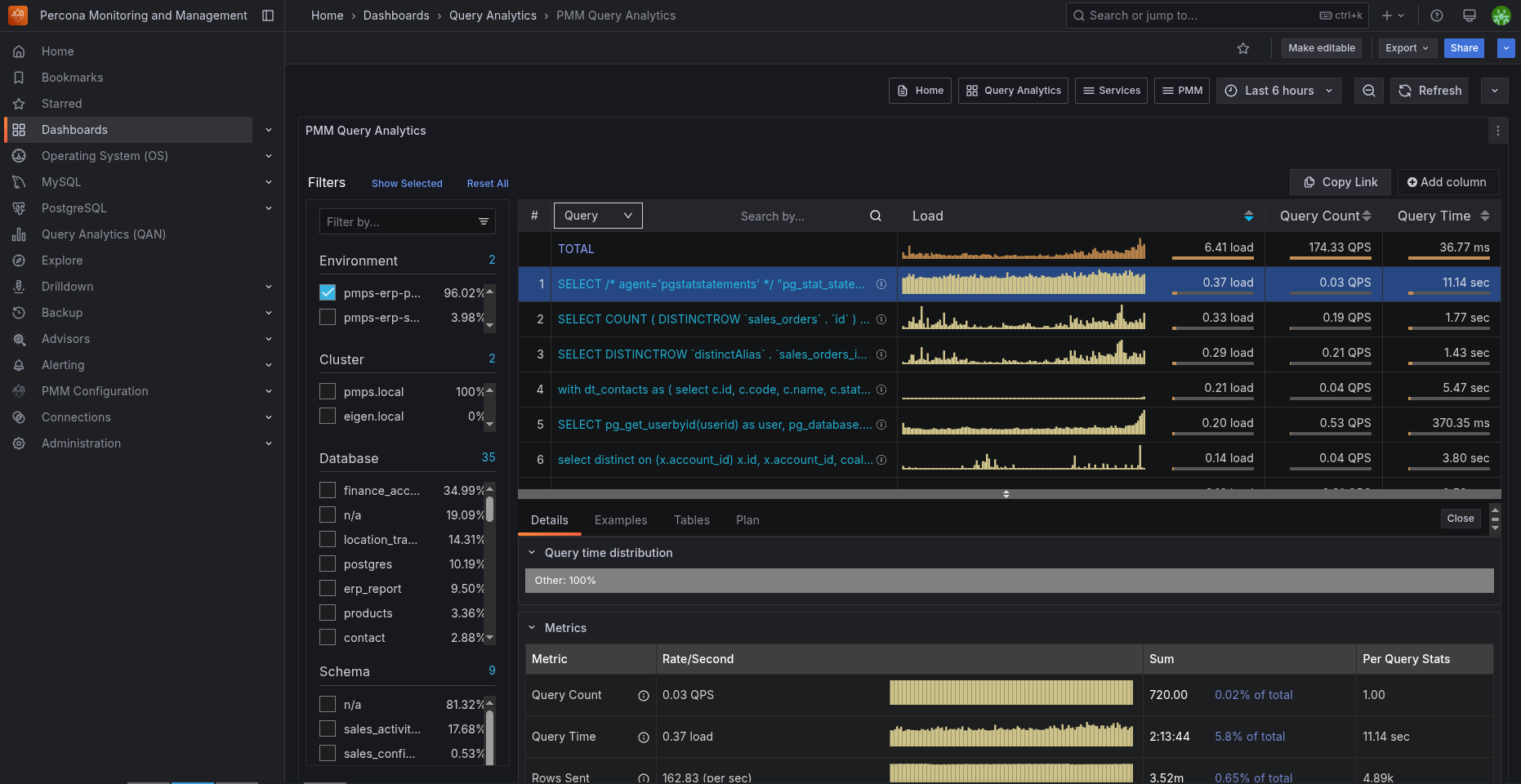The width and height of the screenshot is (1521, 784).
Task: Expand the PostgreSQL sidebar section
Action: 269,208
